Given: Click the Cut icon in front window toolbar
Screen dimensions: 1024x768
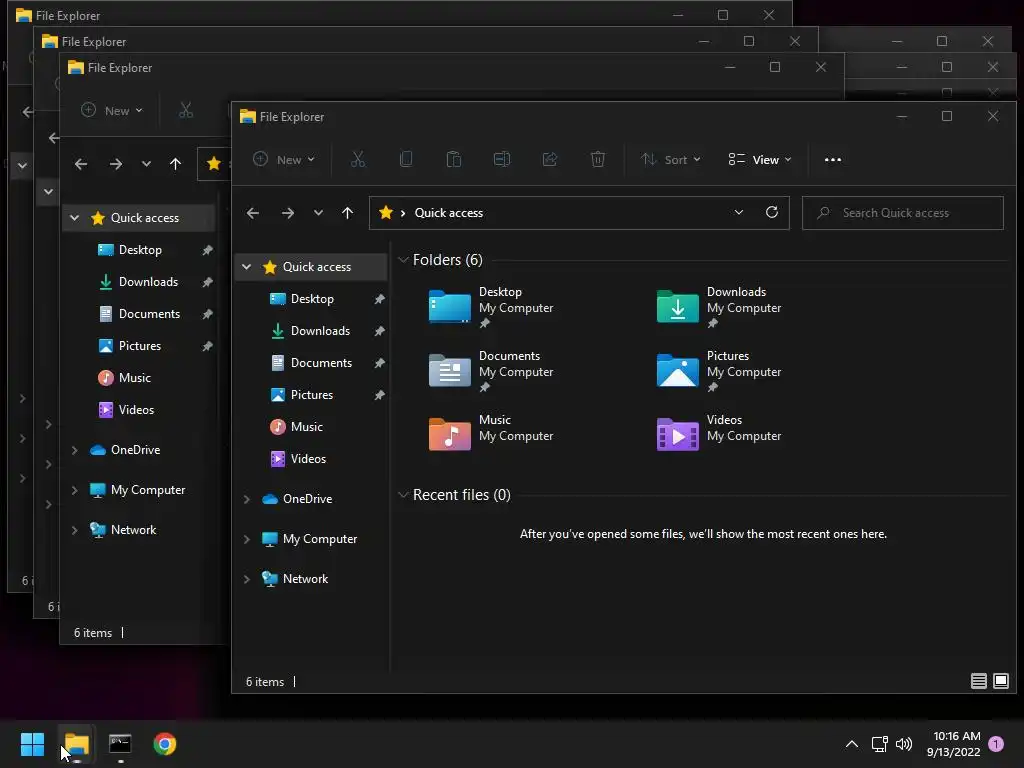Looking at the screenshot, I should point(358,159).
